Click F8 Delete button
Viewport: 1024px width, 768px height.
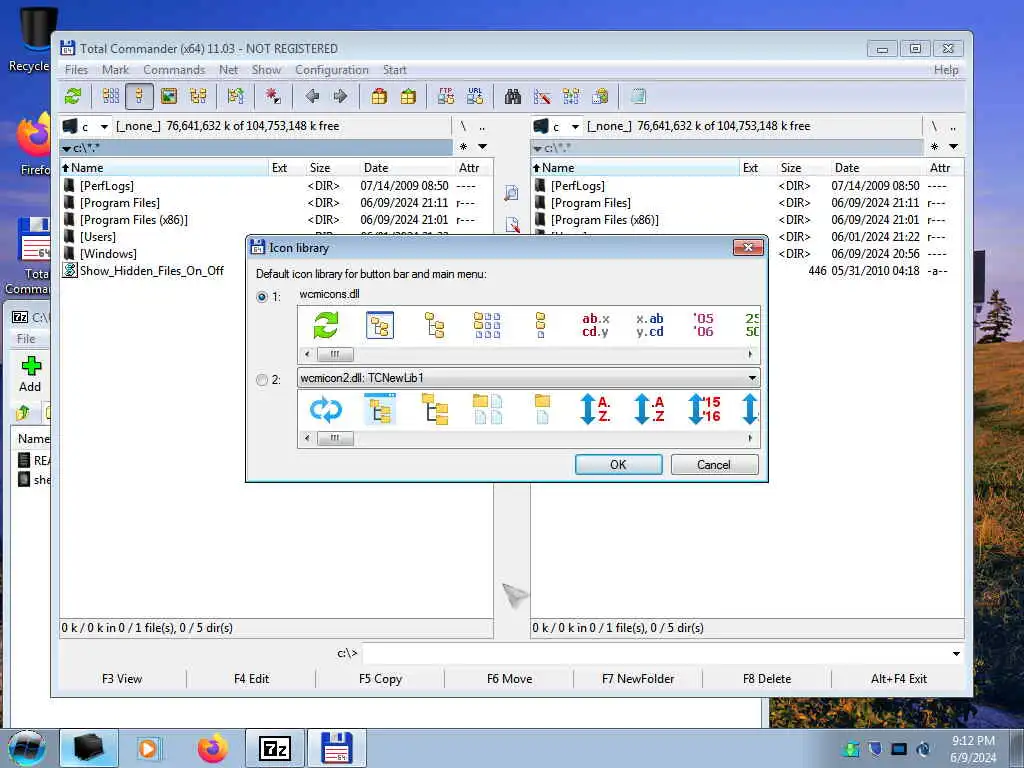point(767,679)
